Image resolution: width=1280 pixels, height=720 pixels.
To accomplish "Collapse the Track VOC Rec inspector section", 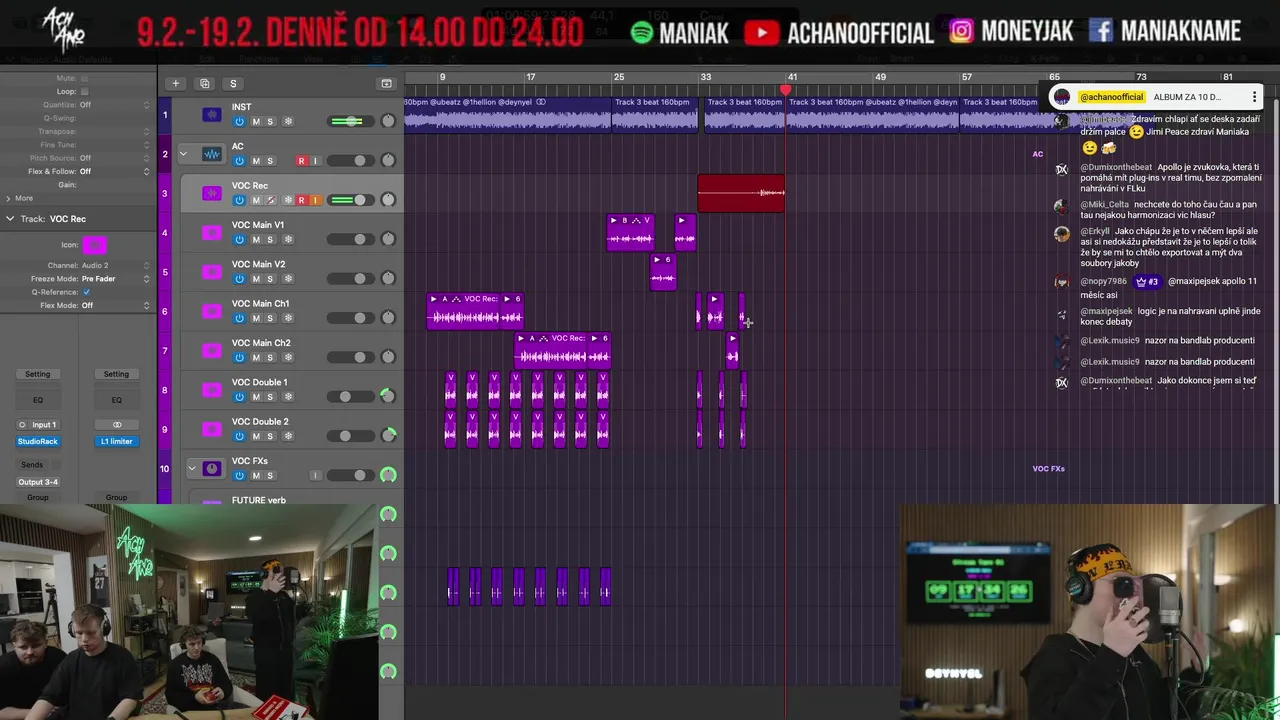I will [x=10, y=219].
